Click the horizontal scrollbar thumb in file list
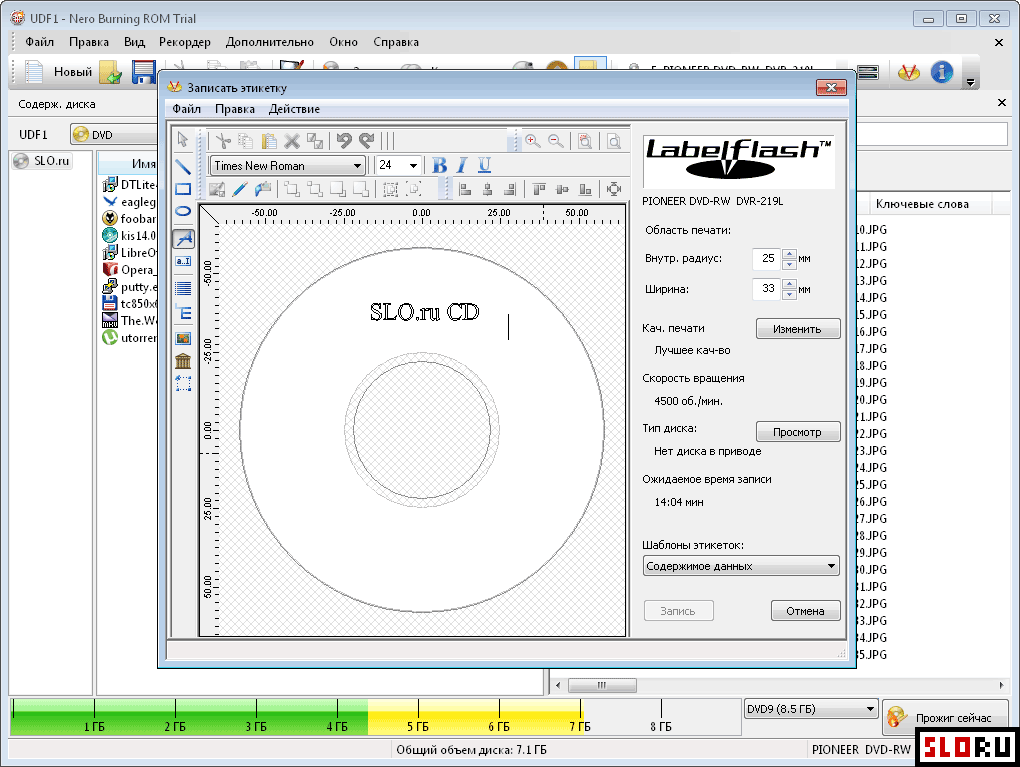The image size is (1020, 767). (x=602, y=685)
